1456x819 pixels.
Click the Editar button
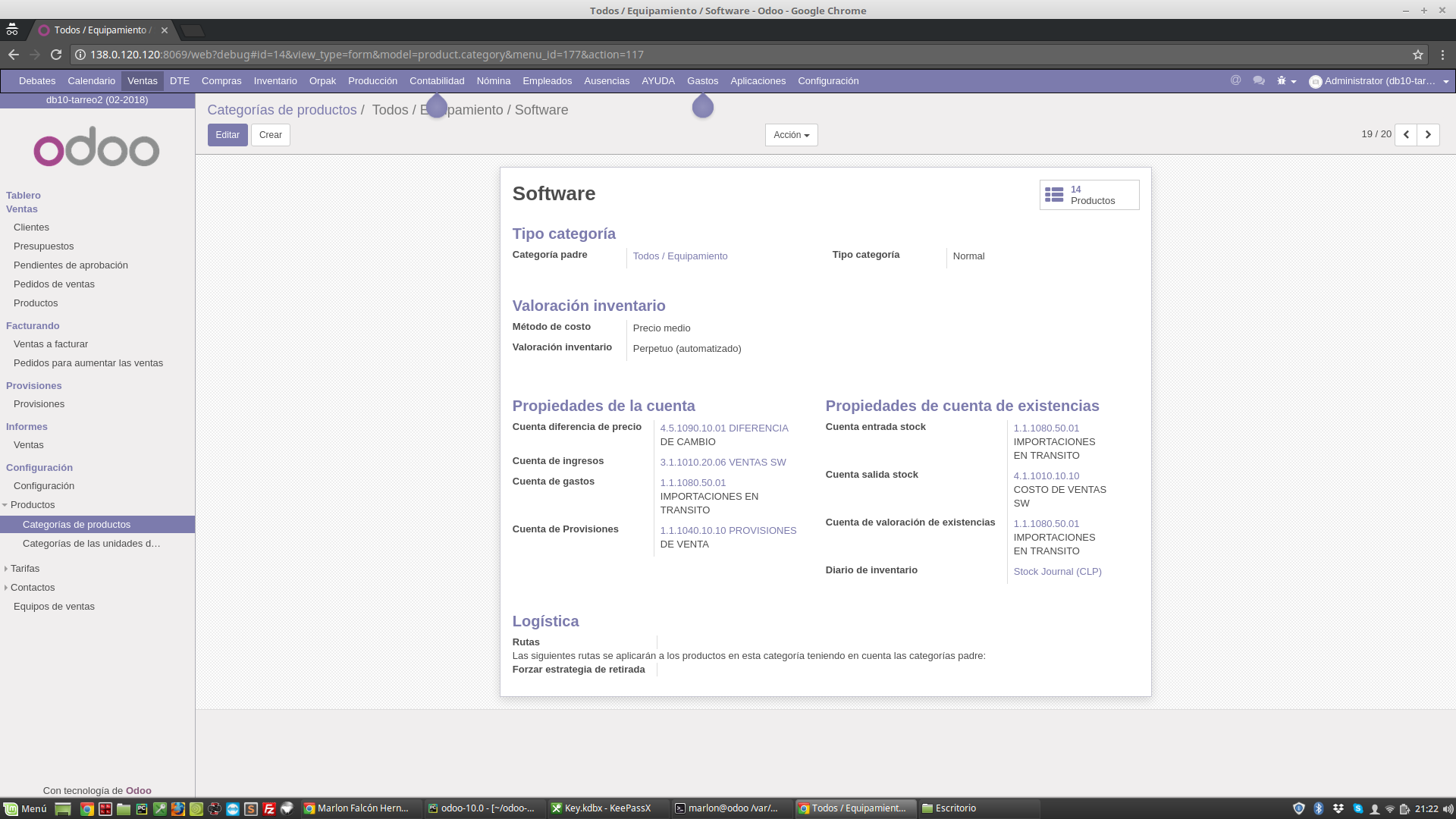[x=227, y=135]
